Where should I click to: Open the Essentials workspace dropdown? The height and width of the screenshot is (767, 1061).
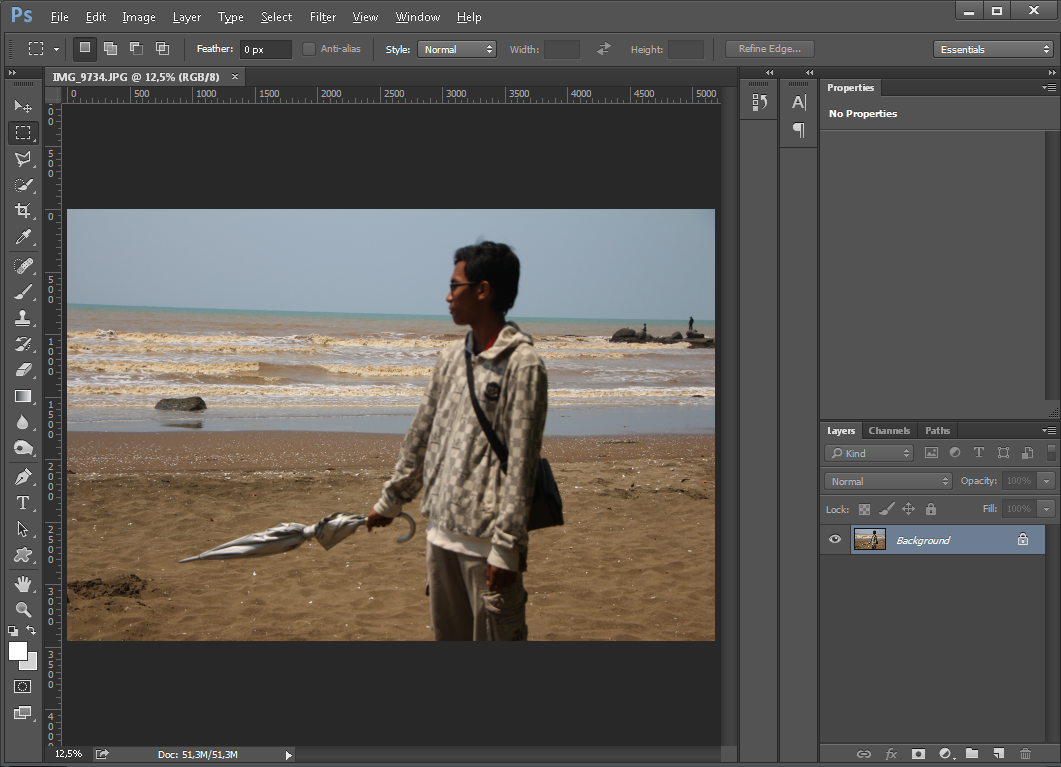coord(992,49)
